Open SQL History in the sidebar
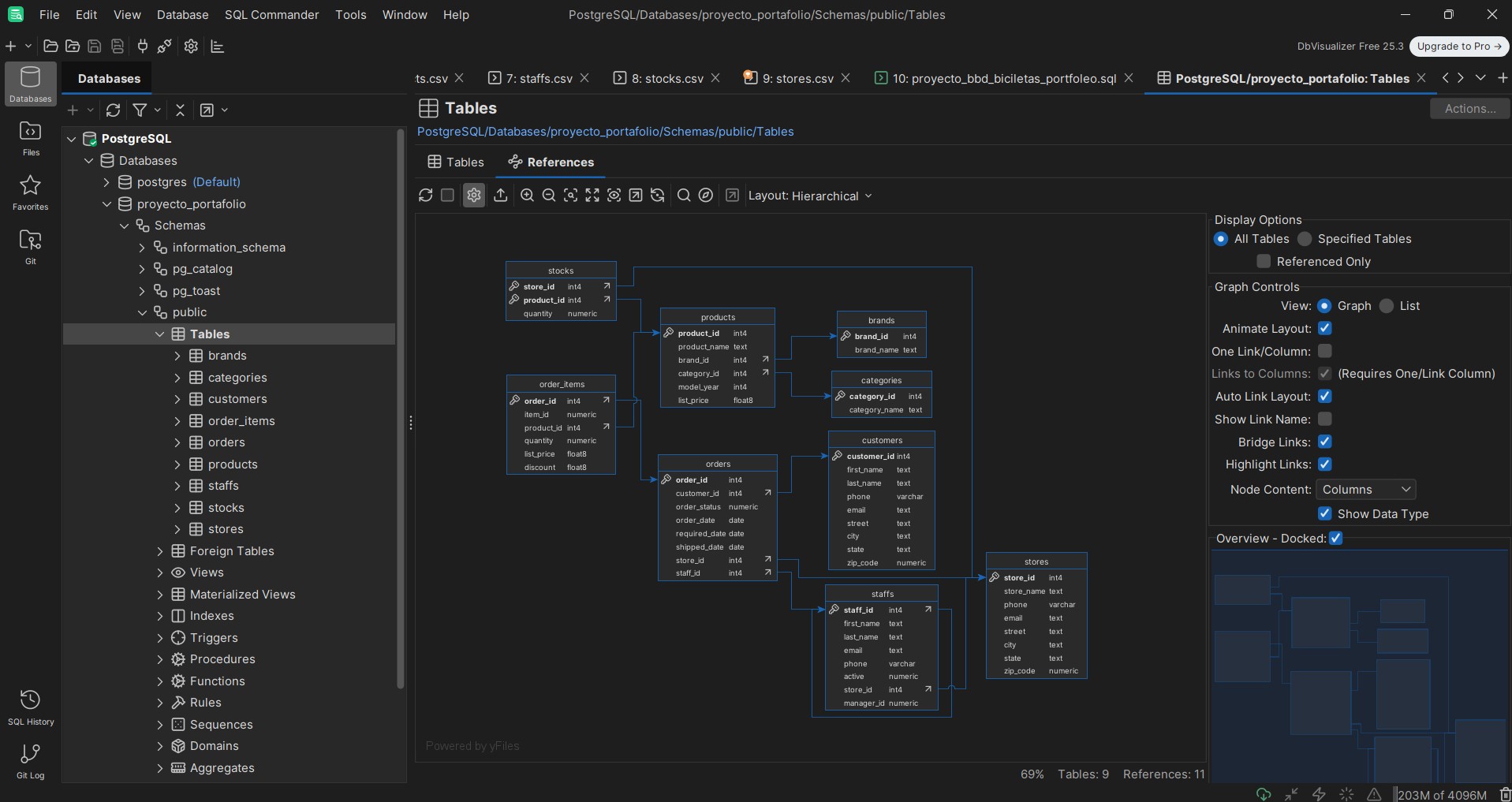 31,707
